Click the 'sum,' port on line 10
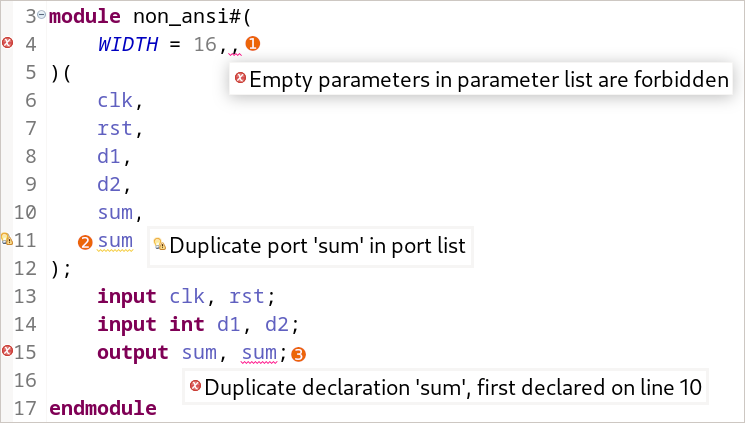This screenshot has width=745, height=423. (120, 212)
